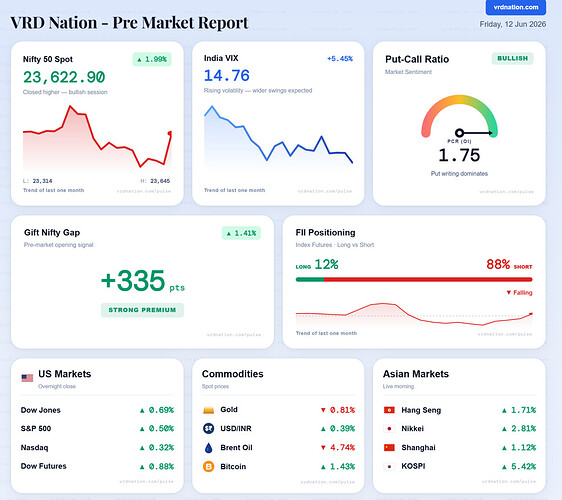Click the Brent Oil droplet icon
The image size is (562, 500).
[x=209, y=448]
